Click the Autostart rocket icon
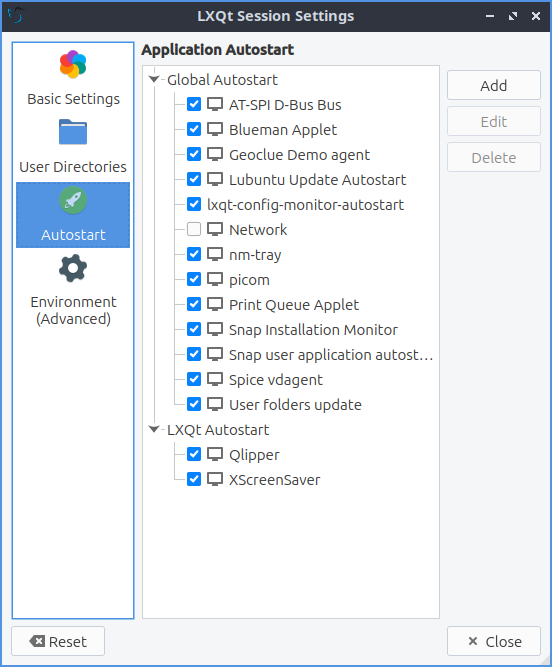 pyautogui.click(x=73, y=200)
